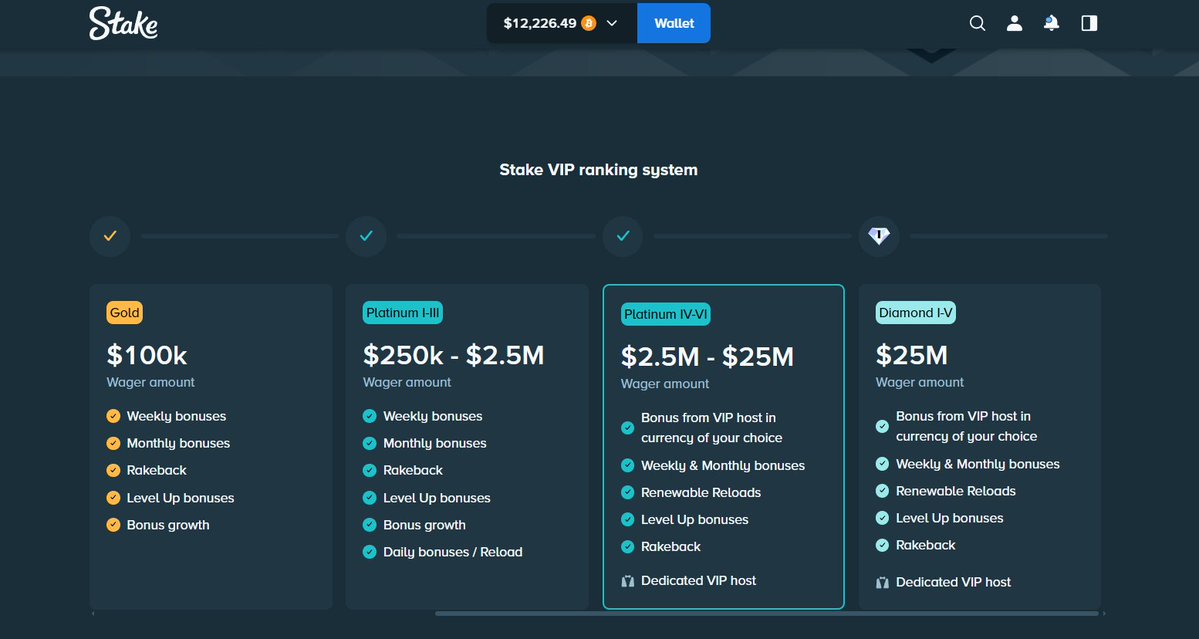Screen dimensions: 1199x639
Task: Toggle the sidebar panel icon
Action: point(1090,23)
